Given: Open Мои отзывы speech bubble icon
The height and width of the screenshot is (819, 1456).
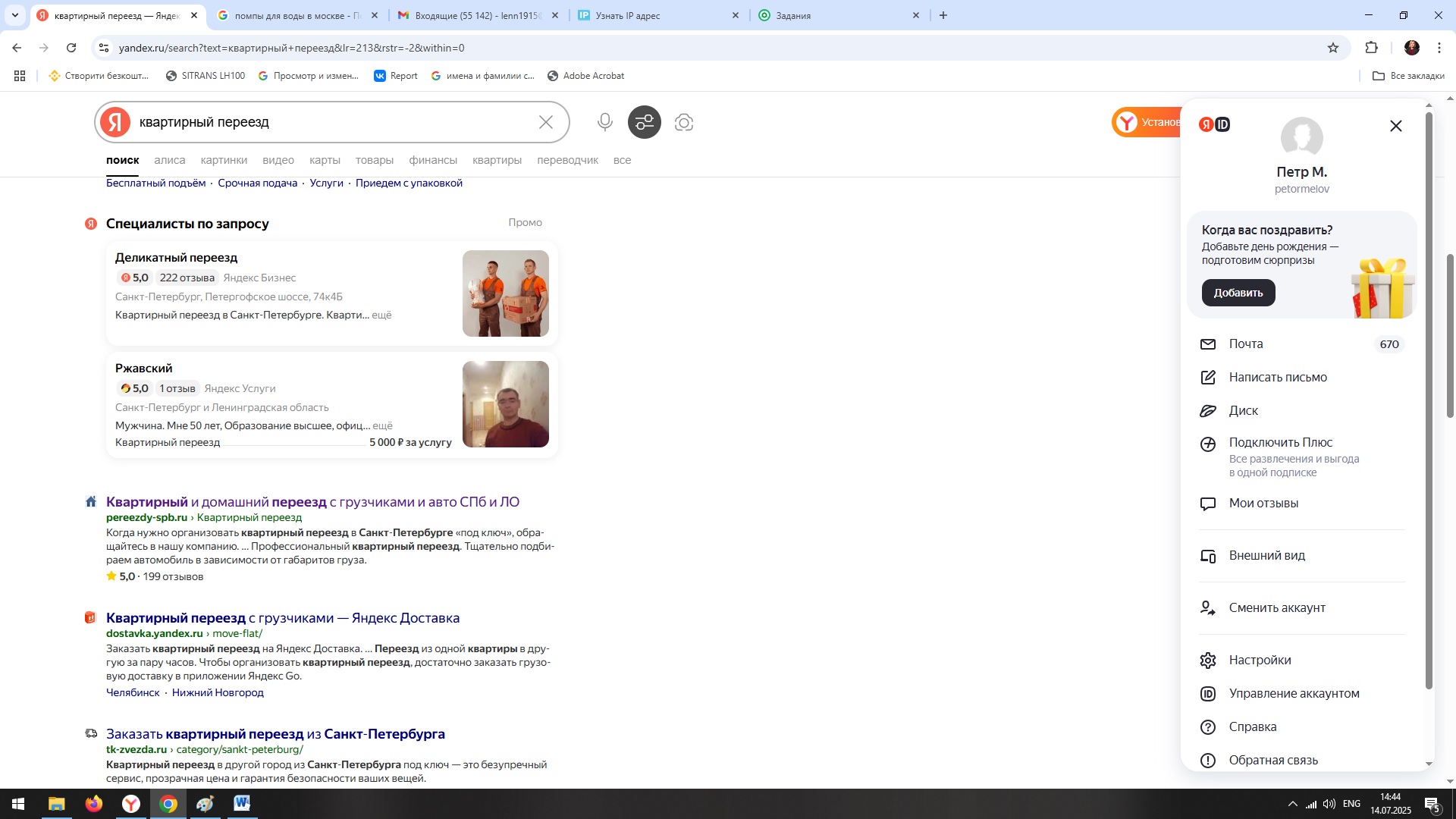Looking at the screenshot, I should click(x=1208, y=504).
